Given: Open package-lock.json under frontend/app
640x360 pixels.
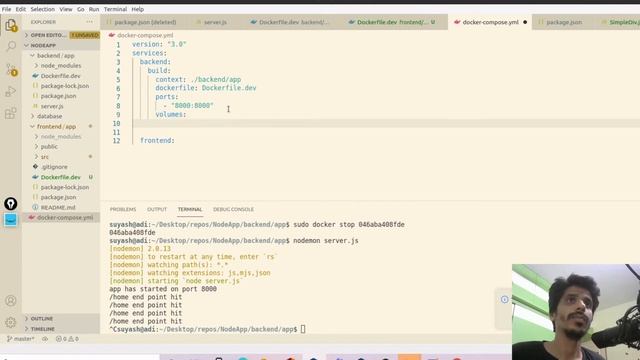Looking at the screenshot, I should pos(61,187).
